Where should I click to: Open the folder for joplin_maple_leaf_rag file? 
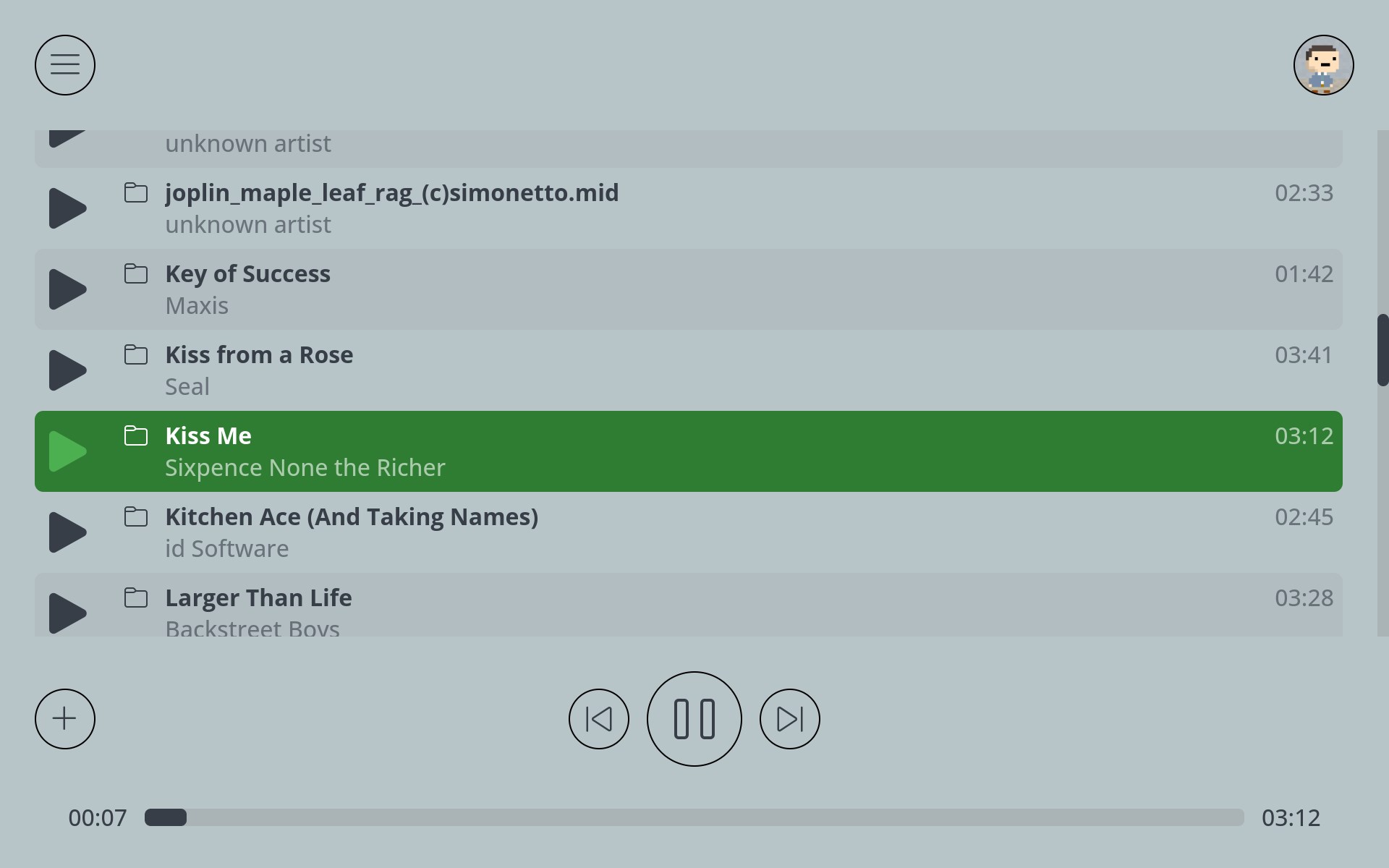pyautogui.click(x=135, y=192)
